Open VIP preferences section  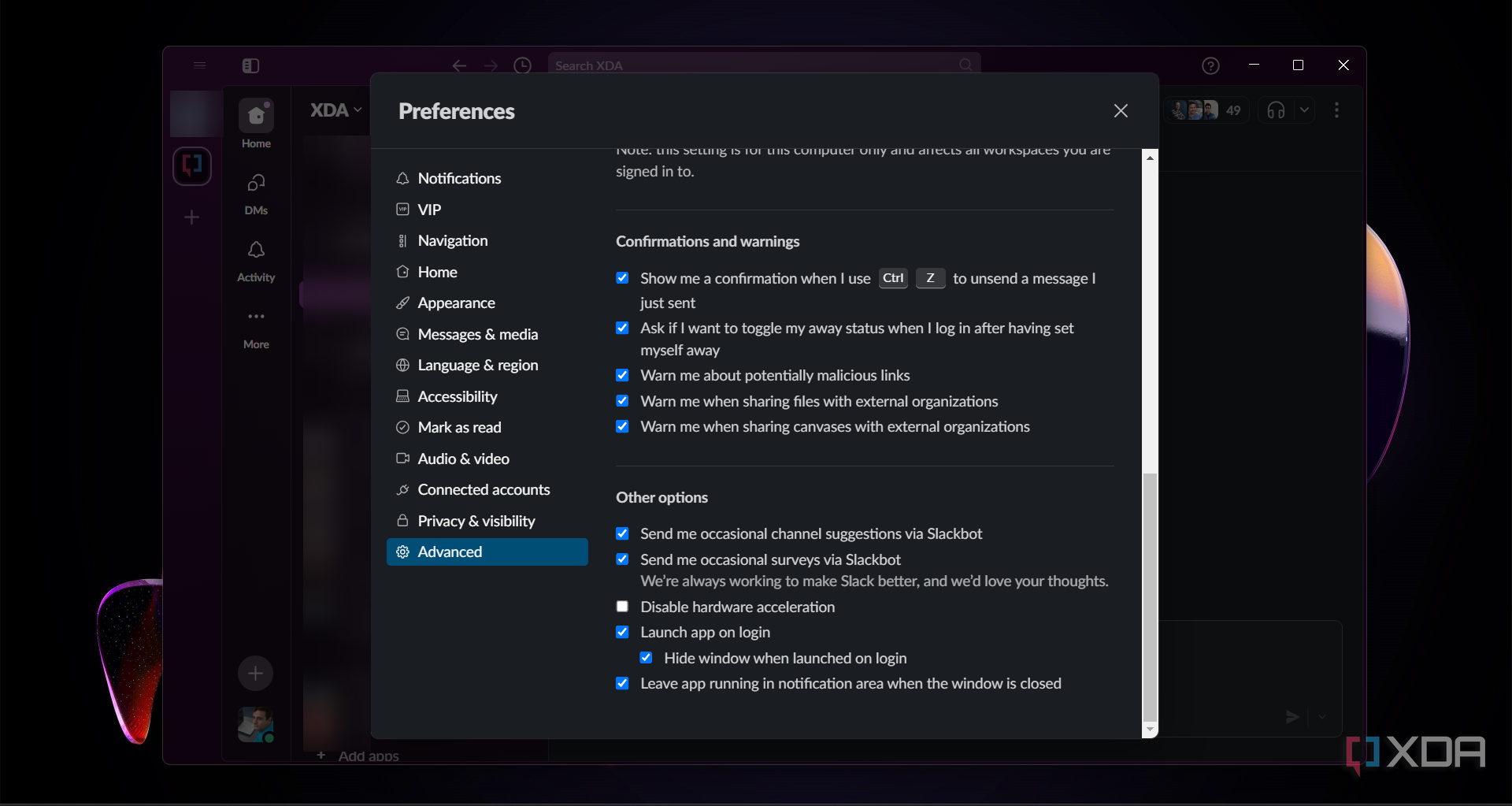click(487, 210)
